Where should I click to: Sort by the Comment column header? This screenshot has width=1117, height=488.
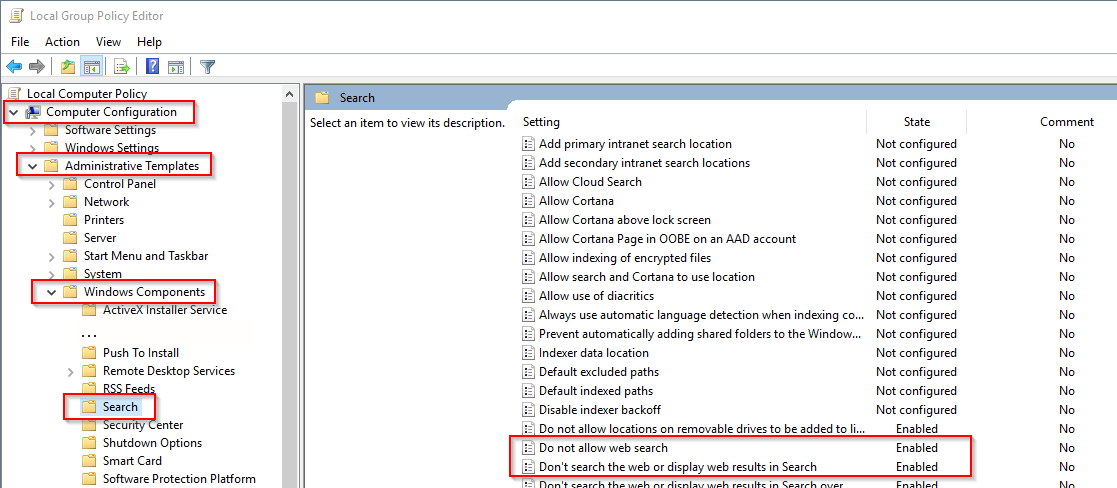point(1066,122)
